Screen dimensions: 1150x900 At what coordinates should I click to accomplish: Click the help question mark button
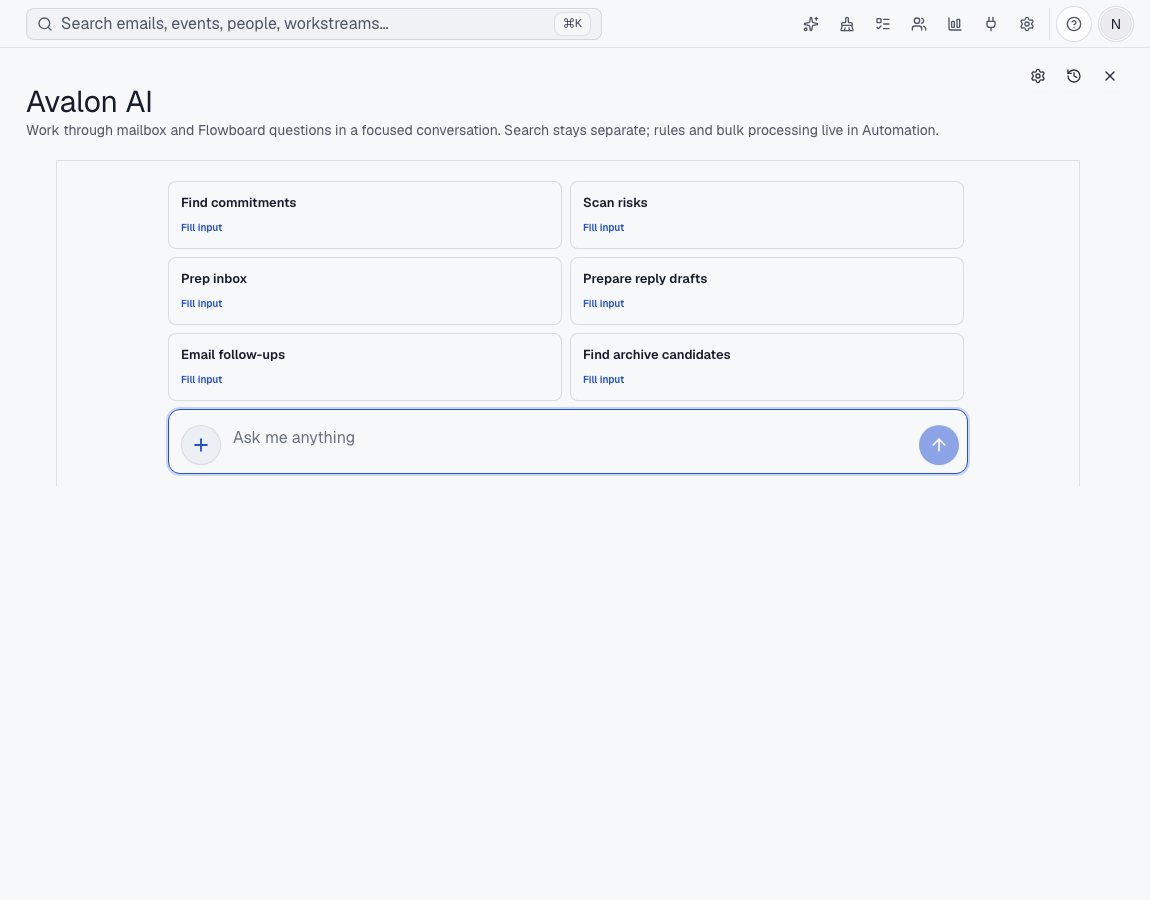(1074, 24)
